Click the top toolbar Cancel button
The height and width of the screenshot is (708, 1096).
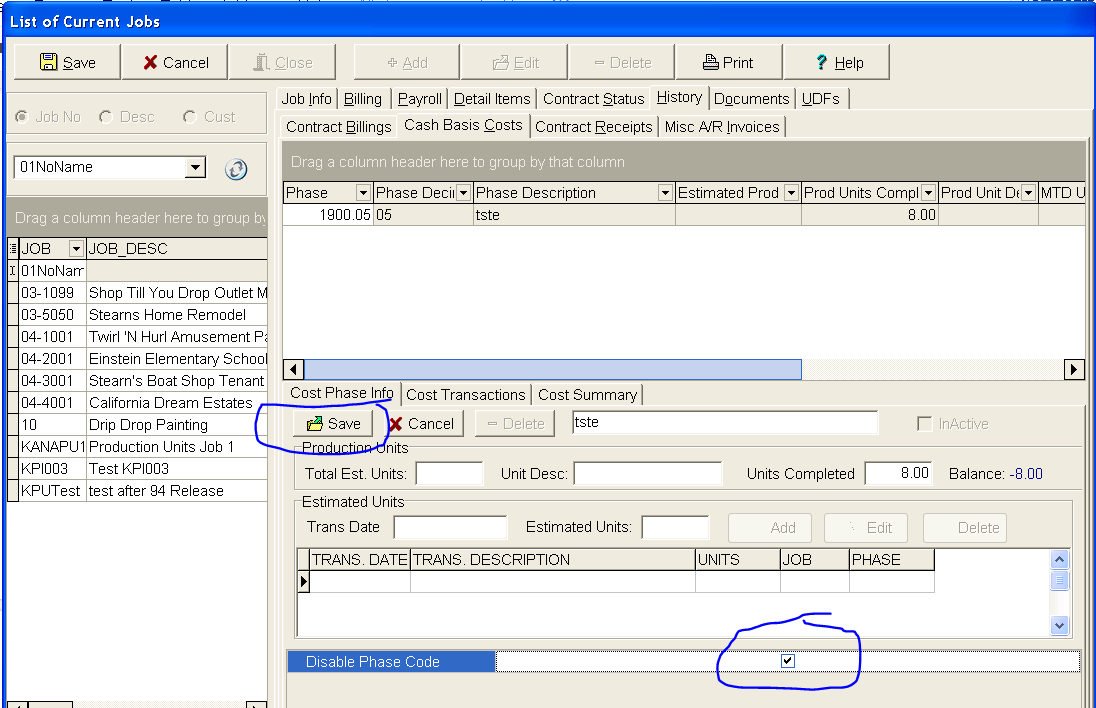(x=175, y=62)
